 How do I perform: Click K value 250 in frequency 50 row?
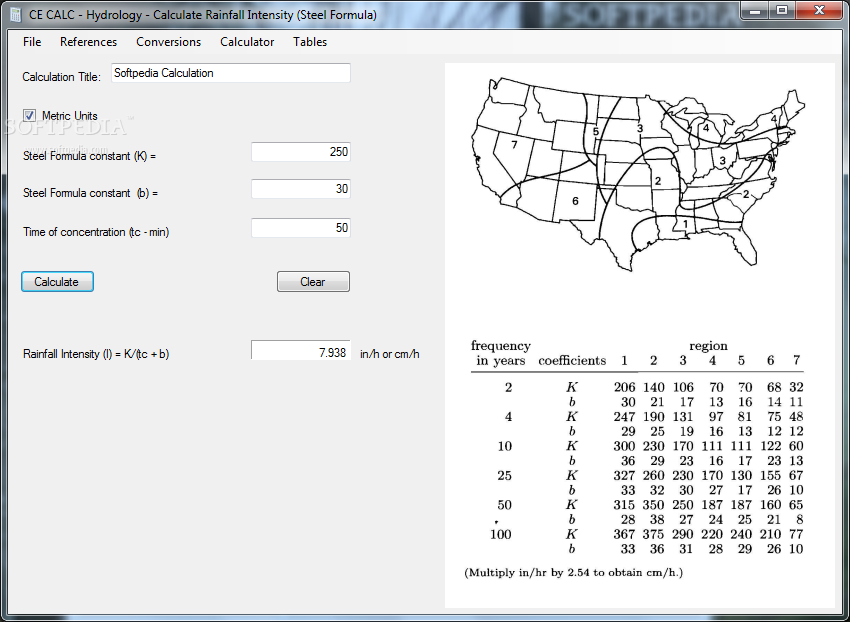[683, 505]
